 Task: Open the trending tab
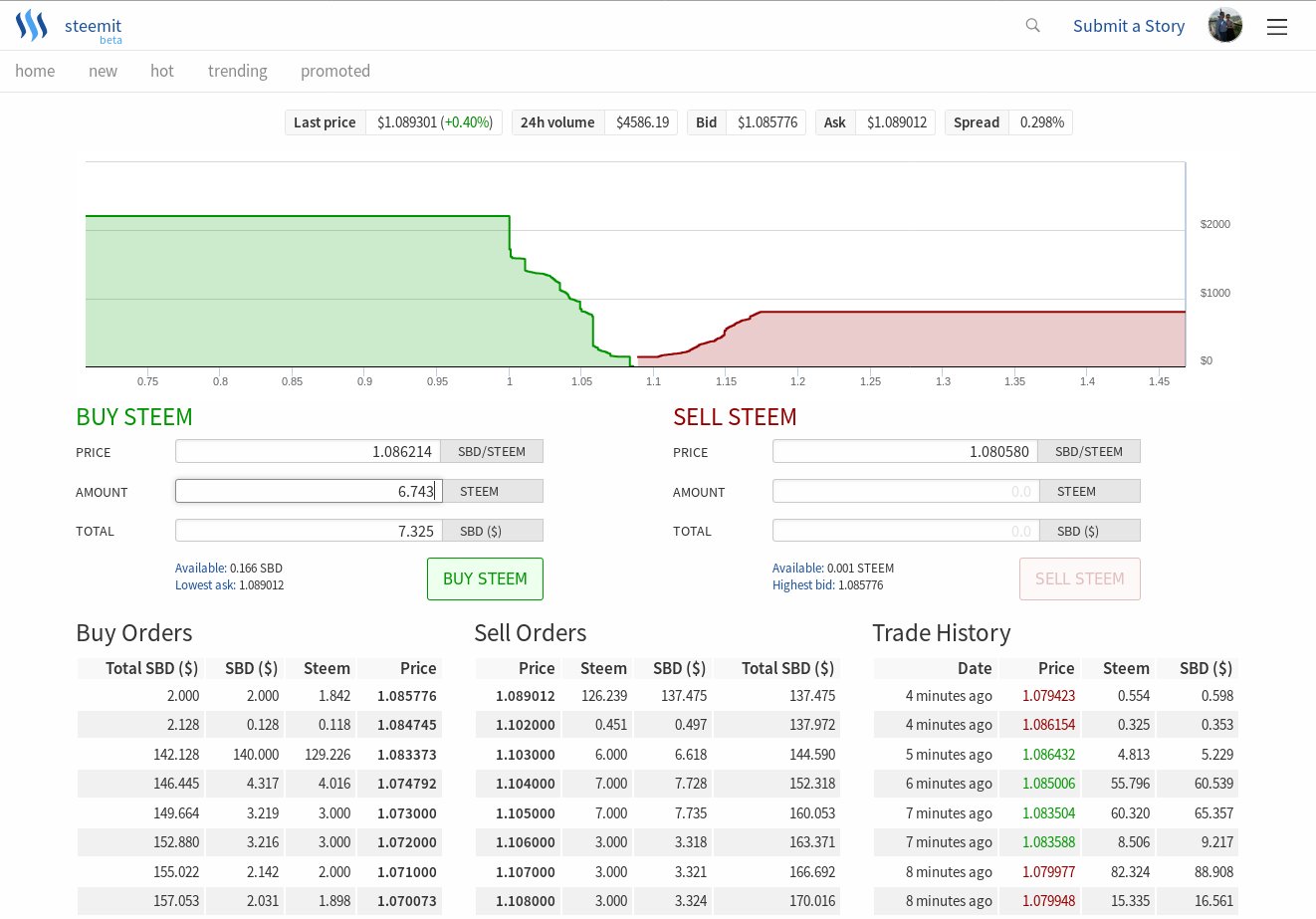tap(238, 71)
